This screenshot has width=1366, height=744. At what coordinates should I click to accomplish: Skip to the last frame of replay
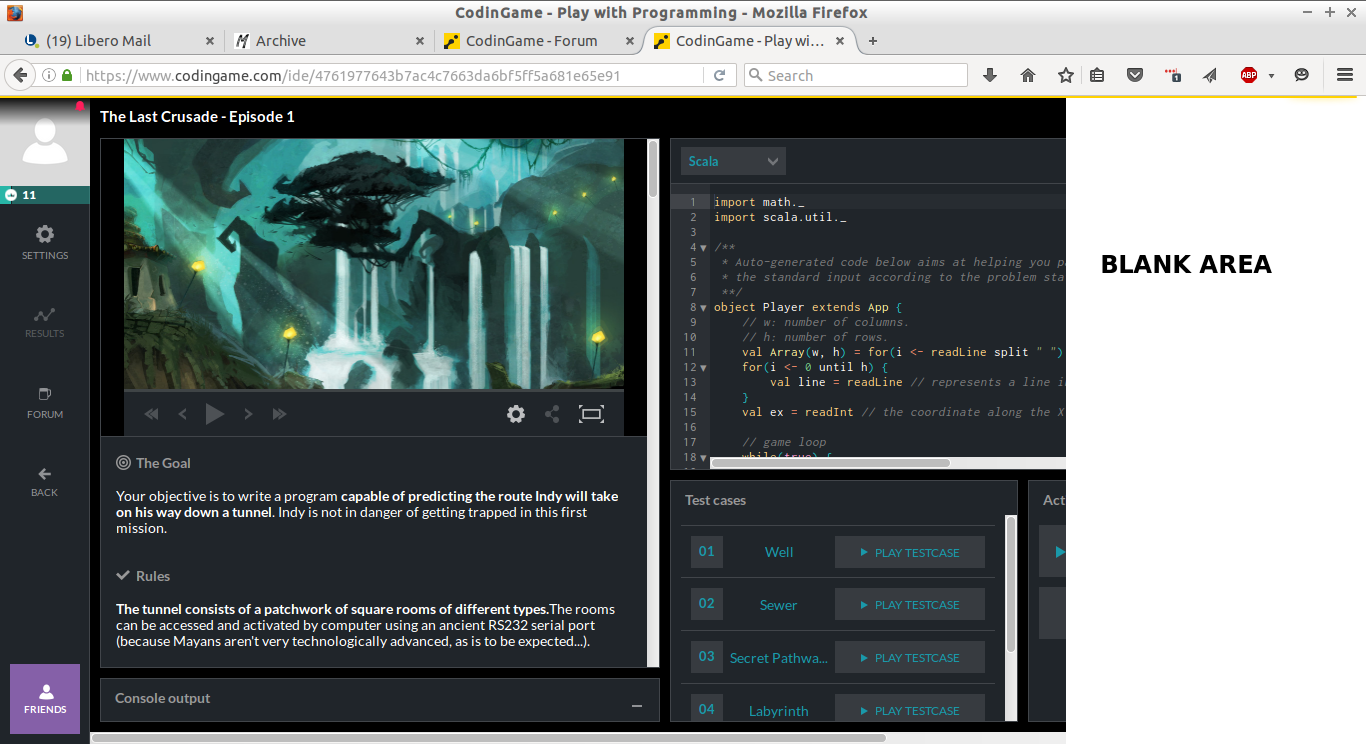pyautogui.click(x=280, y=414)
